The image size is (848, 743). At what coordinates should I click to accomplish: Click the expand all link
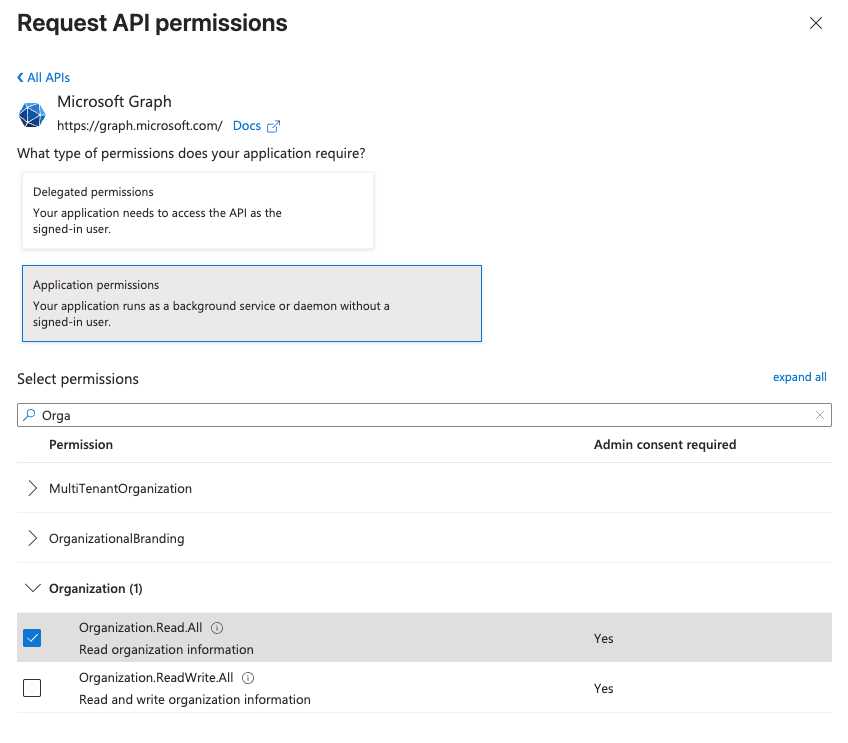[799, 377]
